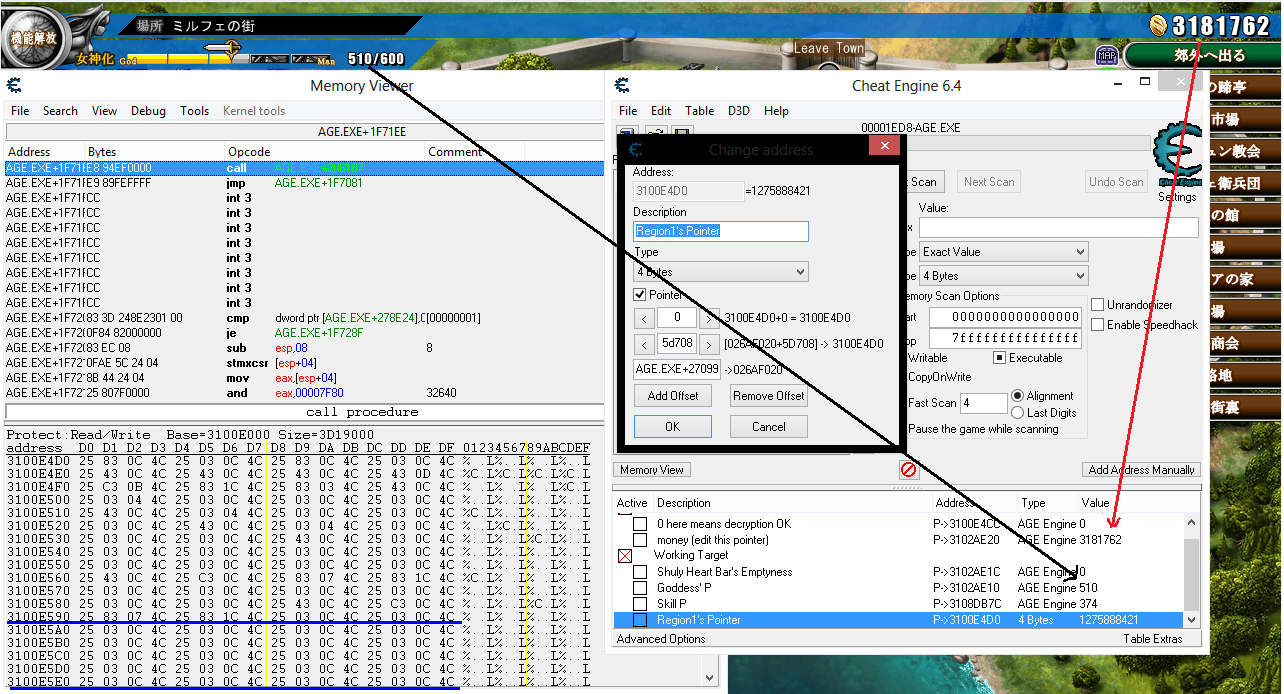Screen dimensions: 1284x694
Task: Decrease the 5d708 pointer offset
Action: pos(644,345)
